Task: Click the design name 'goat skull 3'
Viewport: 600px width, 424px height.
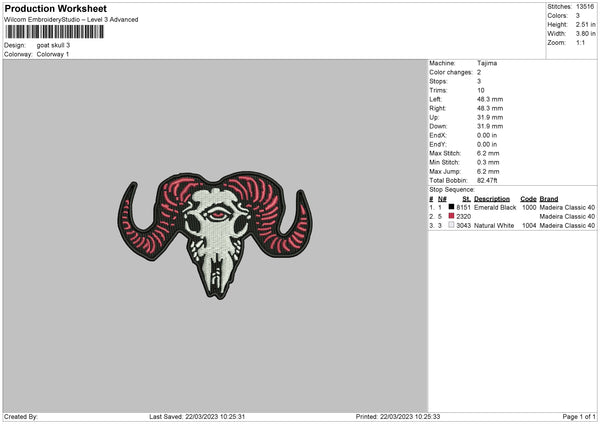Action: point(53,45)
